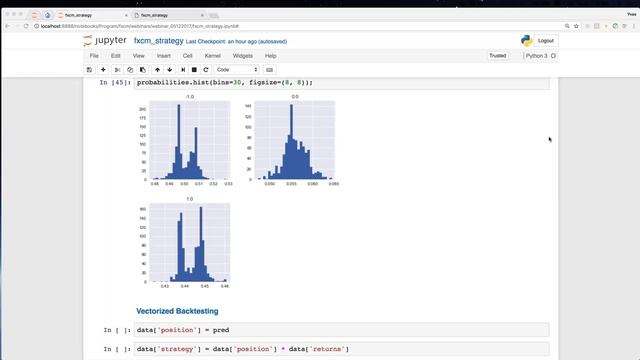Click the In [45] prompt label
Screen dimensions: 640x360
116,82
